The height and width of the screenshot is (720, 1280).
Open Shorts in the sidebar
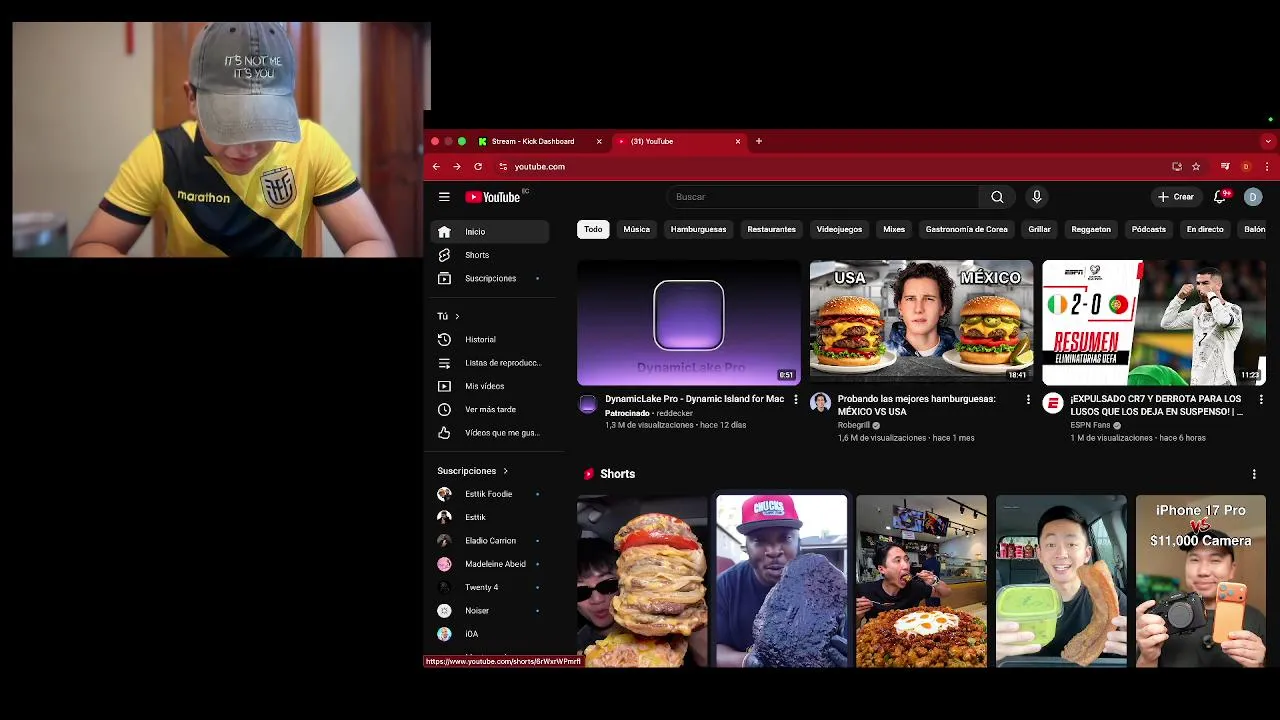(490, 255)
